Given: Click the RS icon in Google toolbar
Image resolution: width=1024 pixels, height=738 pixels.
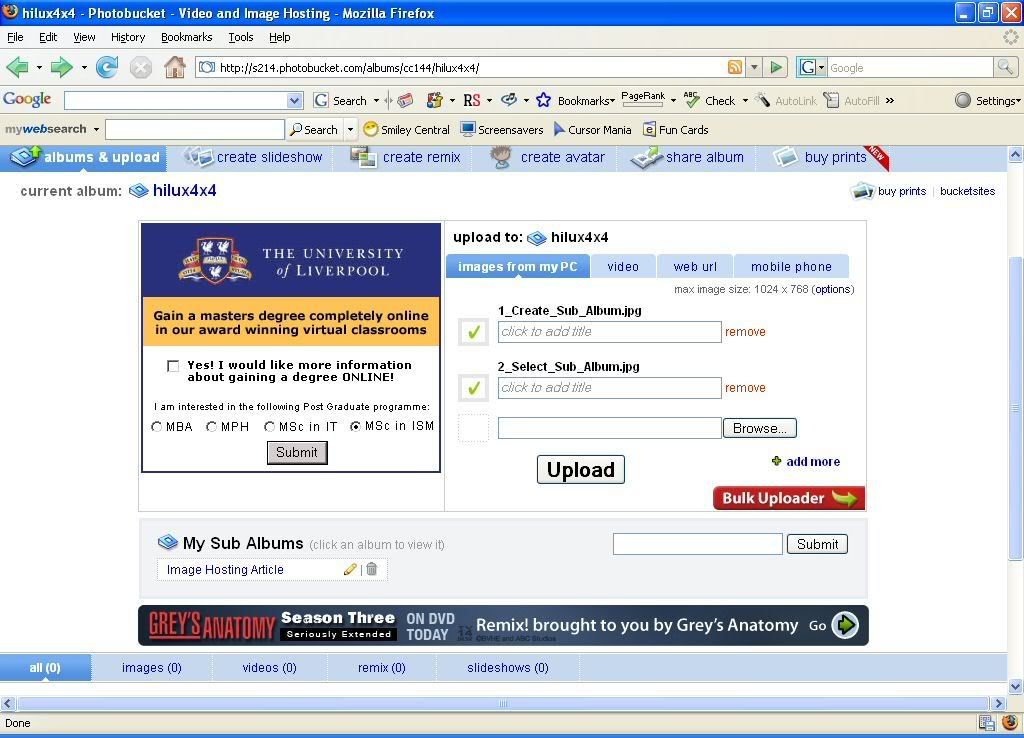Looking at the screenshot, I should 472,100.
